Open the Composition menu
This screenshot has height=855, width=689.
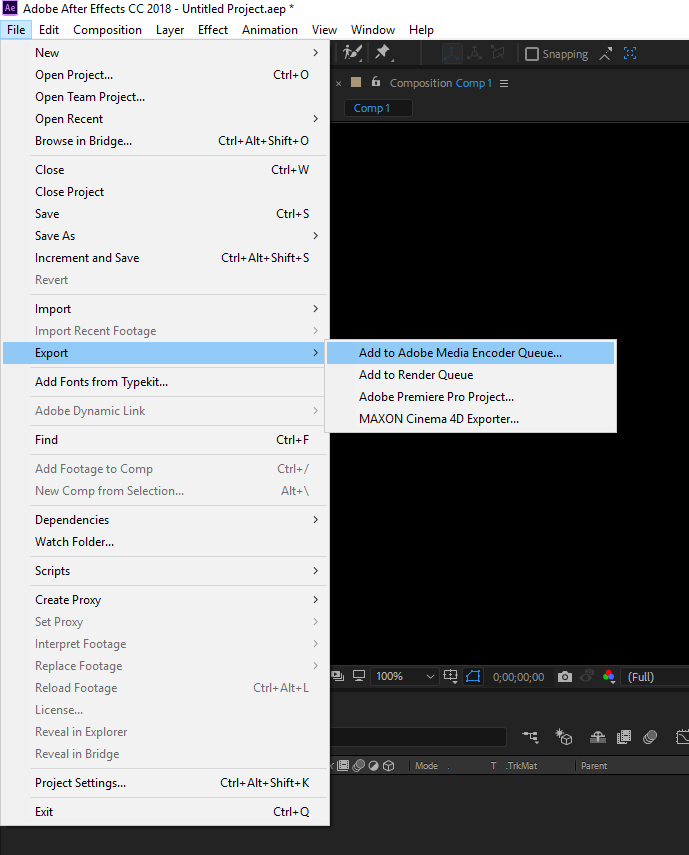[x=107, y=30]
